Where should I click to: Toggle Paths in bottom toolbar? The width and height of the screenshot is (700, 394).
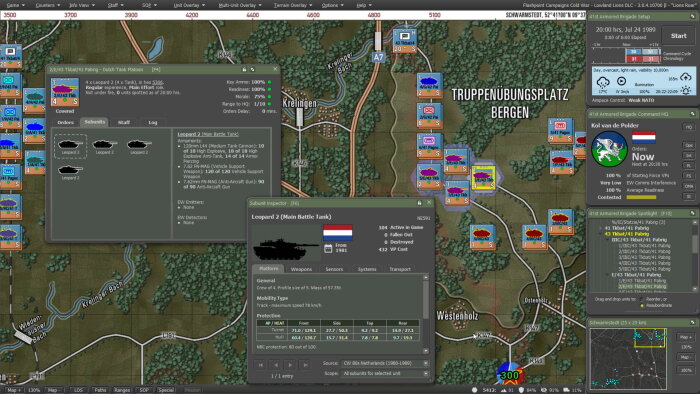(100, 390)
